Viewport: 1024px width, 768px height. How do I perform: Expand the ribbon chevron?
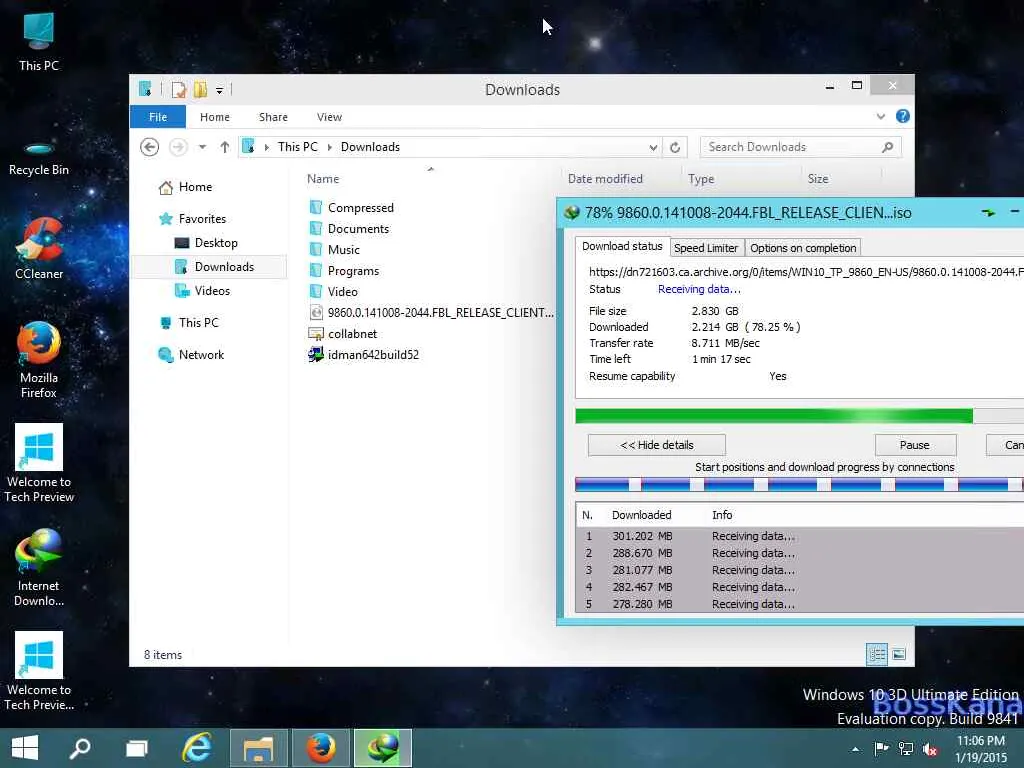881,117
